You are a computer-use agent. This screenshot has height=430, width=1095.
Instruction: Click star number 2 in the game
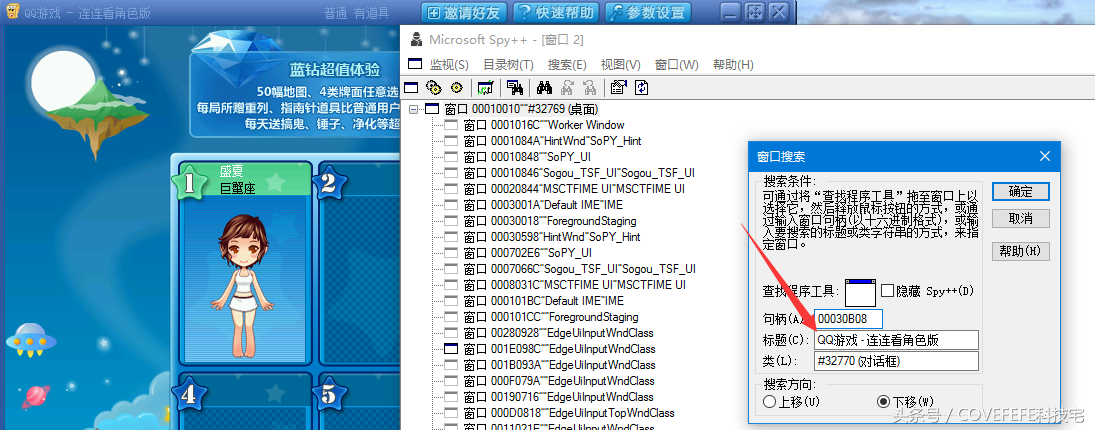(x=328, y=183)
